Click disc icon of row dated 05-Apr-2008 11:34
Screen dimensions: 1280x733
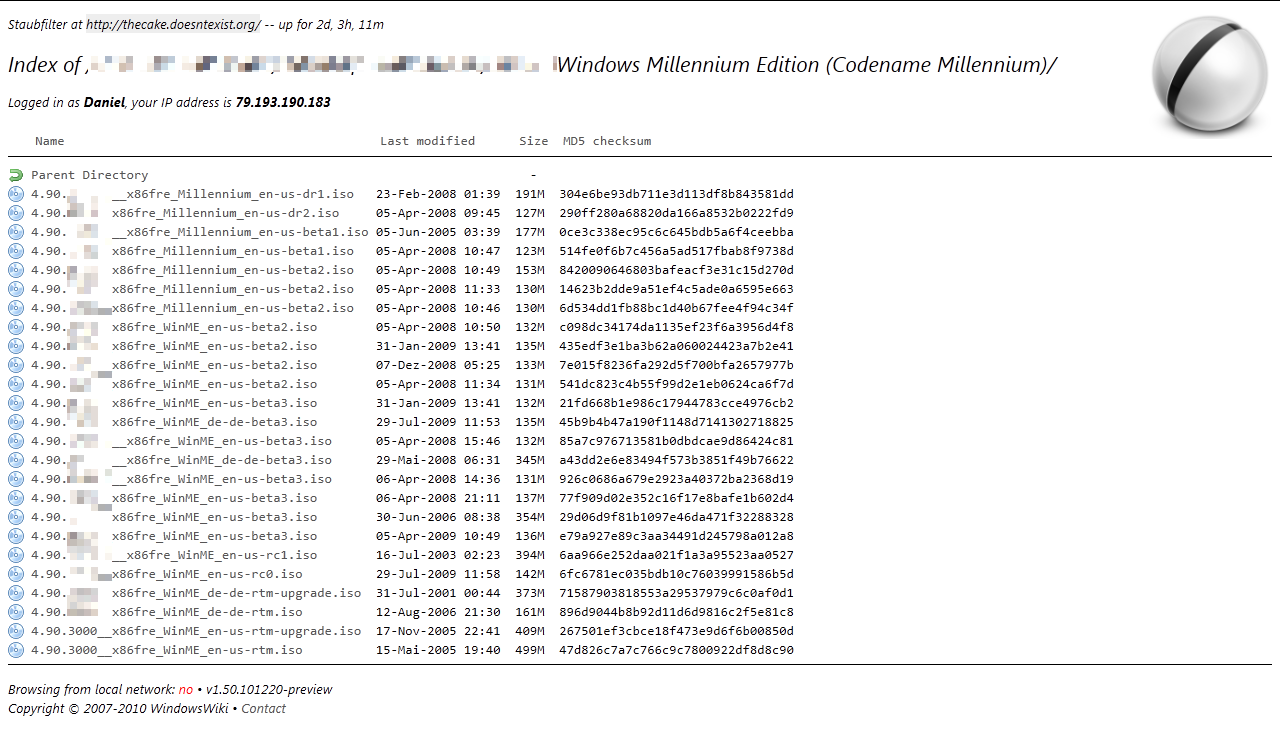click(x=15, y=384)
